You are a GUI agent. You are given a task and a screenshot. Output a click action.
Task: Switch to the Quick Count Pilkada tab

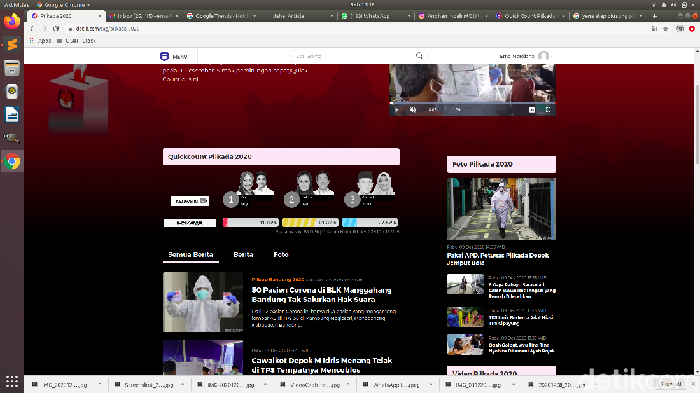529,16
